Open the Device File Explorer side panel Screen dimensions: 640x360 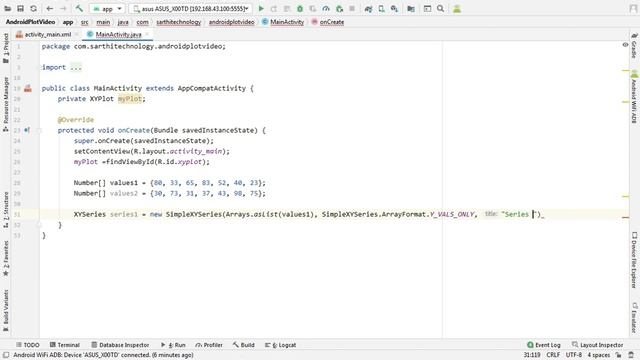[x=634, y=260]
